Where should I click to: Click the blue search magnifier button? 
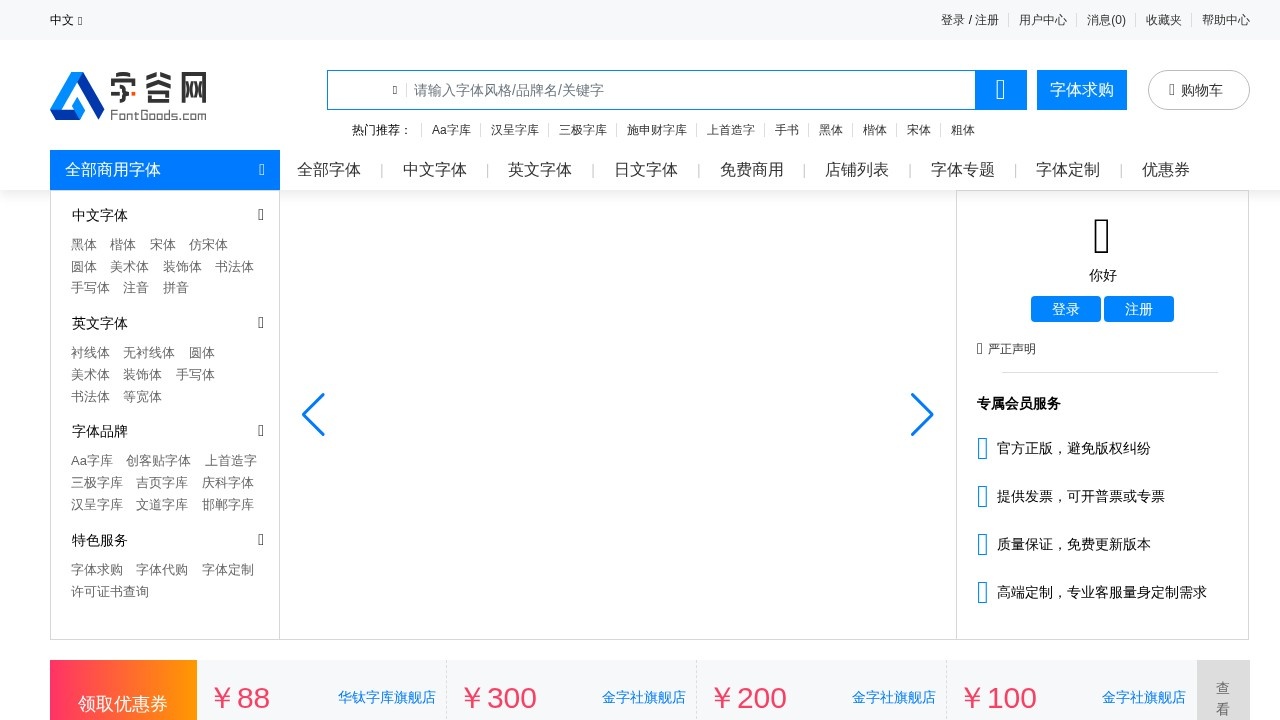click(x=1000, y=90)
